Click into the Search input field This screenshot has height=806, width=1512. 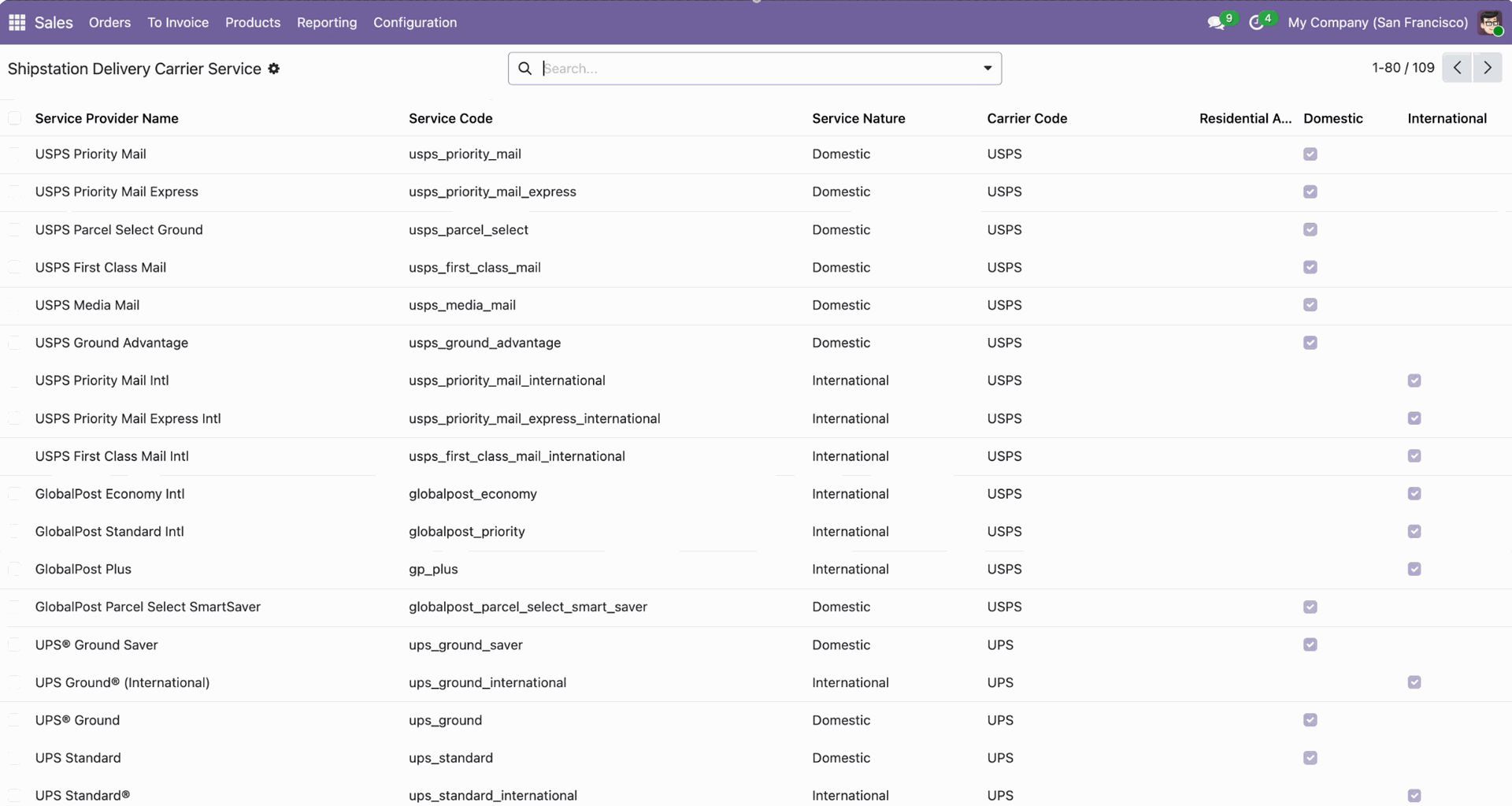[756, 69]
